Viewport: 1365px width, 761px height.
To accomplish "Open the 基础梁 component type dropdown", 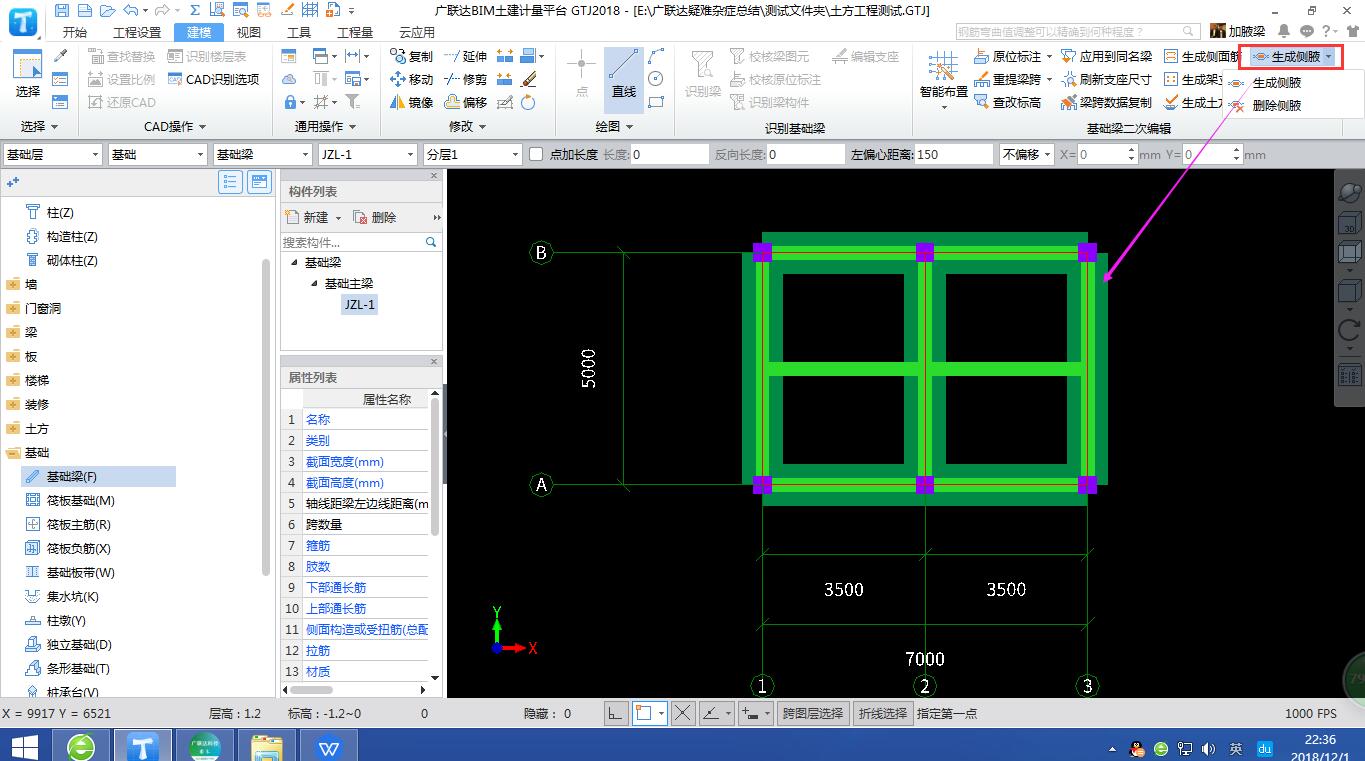I will pyautogui.click(x=262, y=154).
